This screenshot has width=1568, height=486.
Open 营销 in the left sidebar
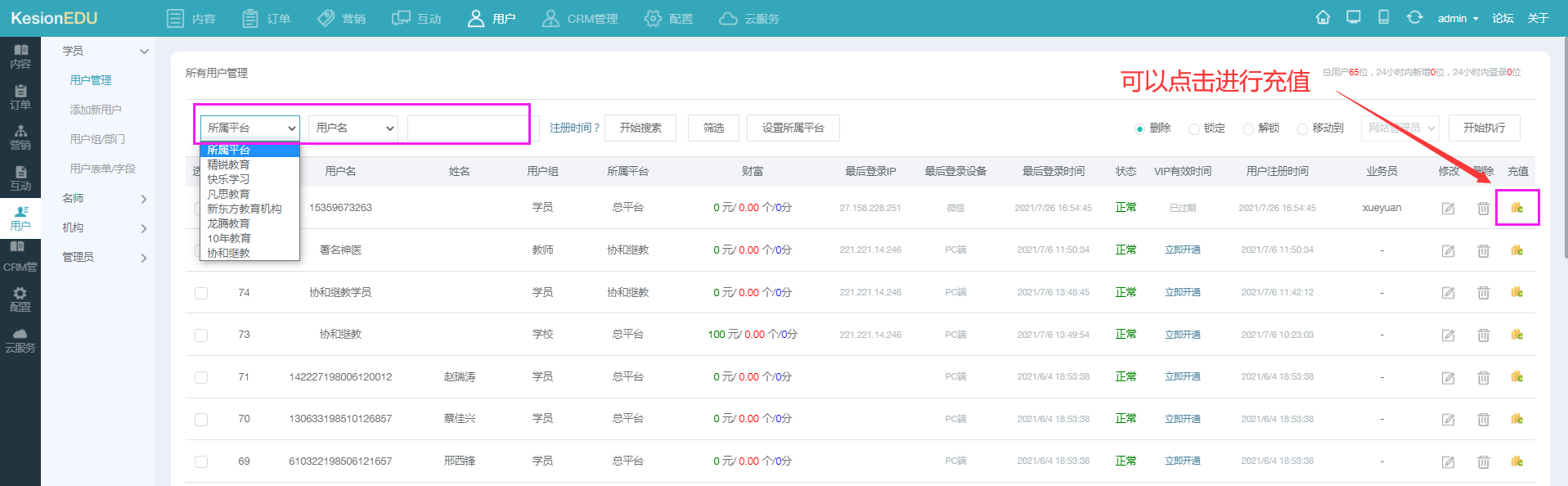tap(20, 137)
